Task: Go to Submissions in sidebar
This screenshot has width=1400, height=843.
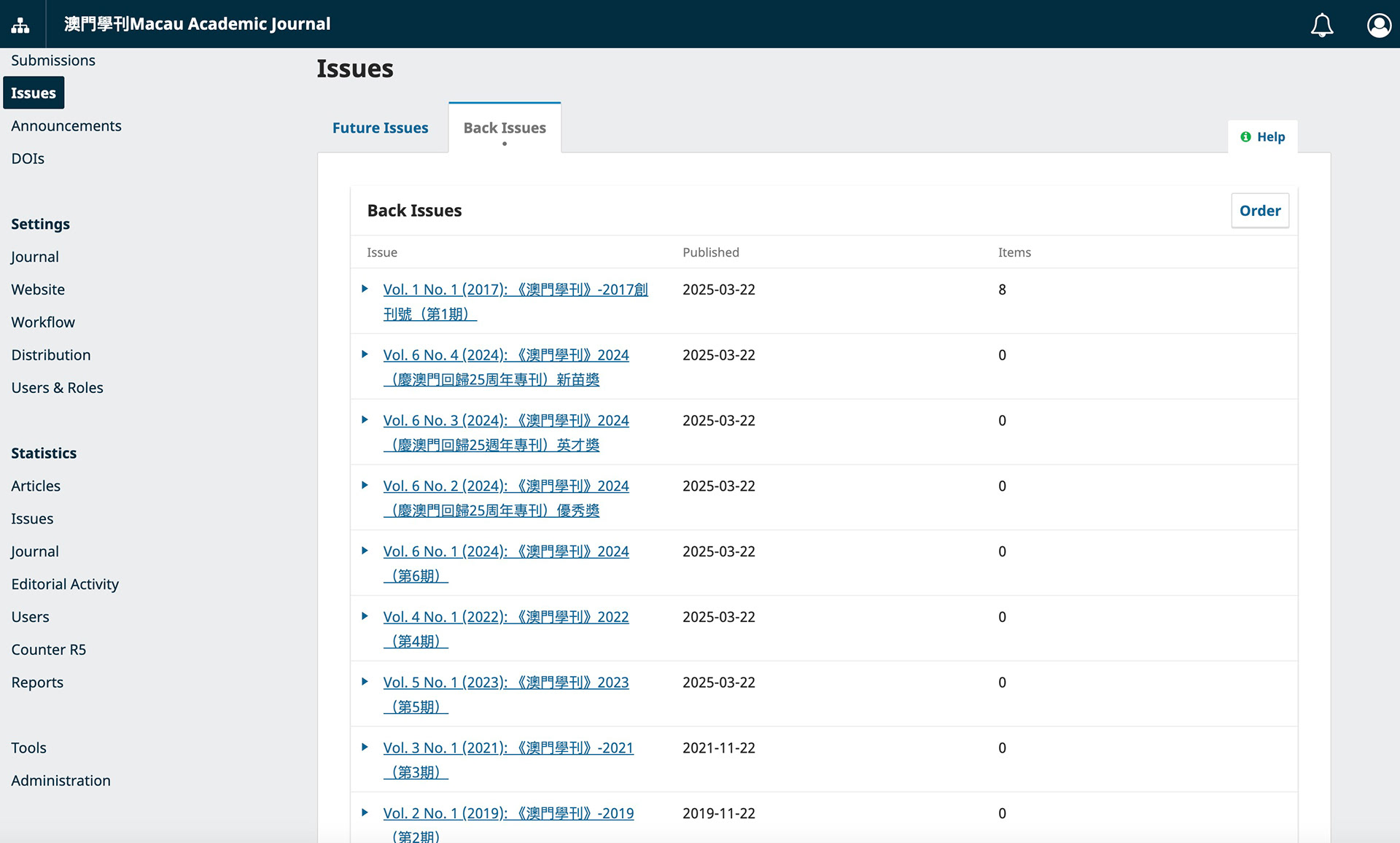Action: [53, 61]
